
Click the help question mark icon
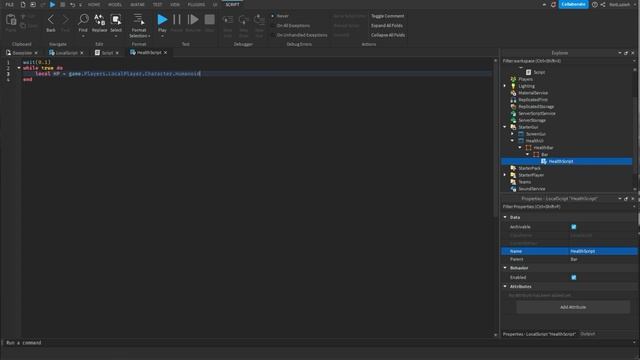click(x=594, y=4)
